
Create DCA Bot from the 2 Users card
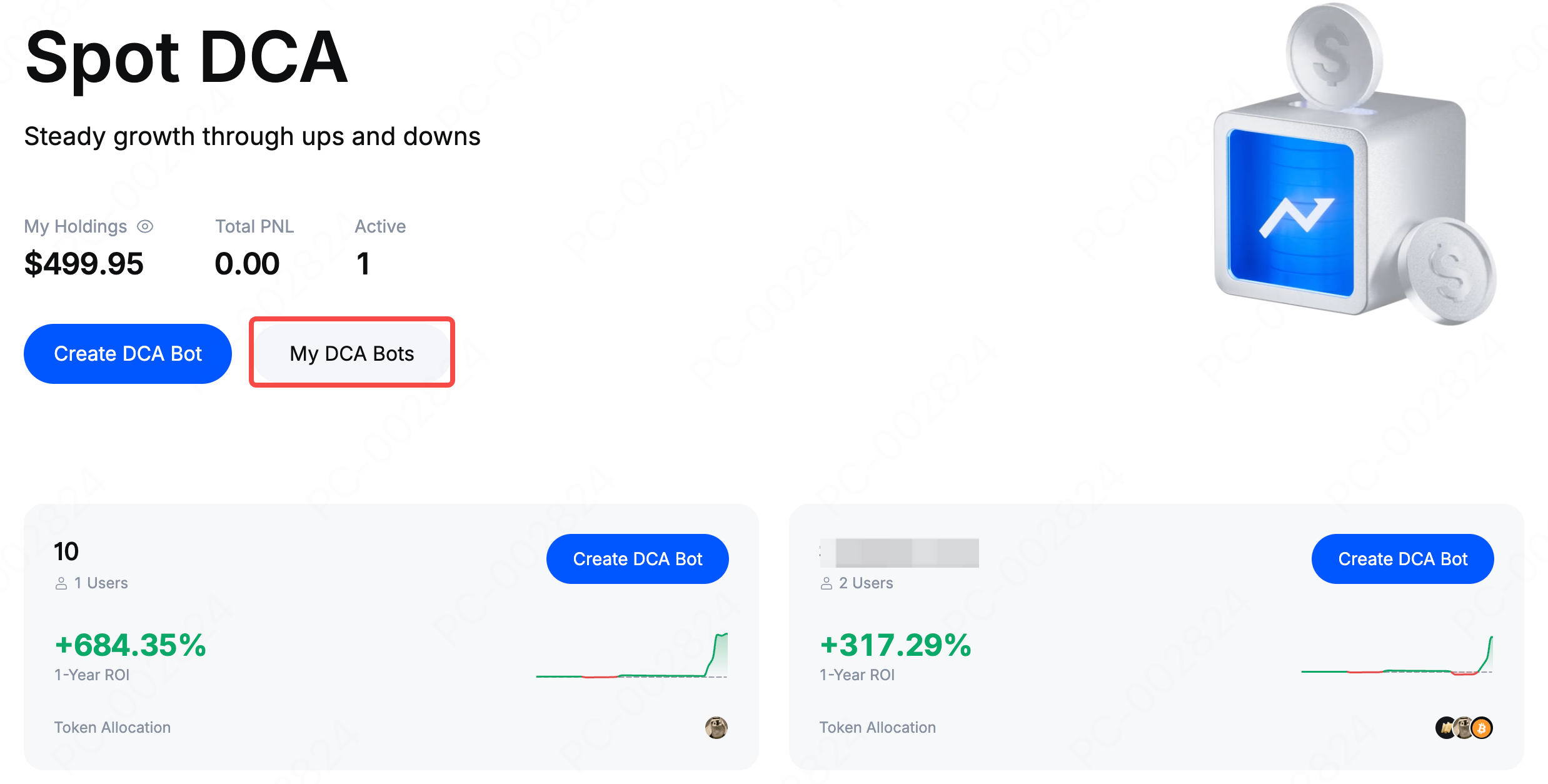pos(1402,558)
